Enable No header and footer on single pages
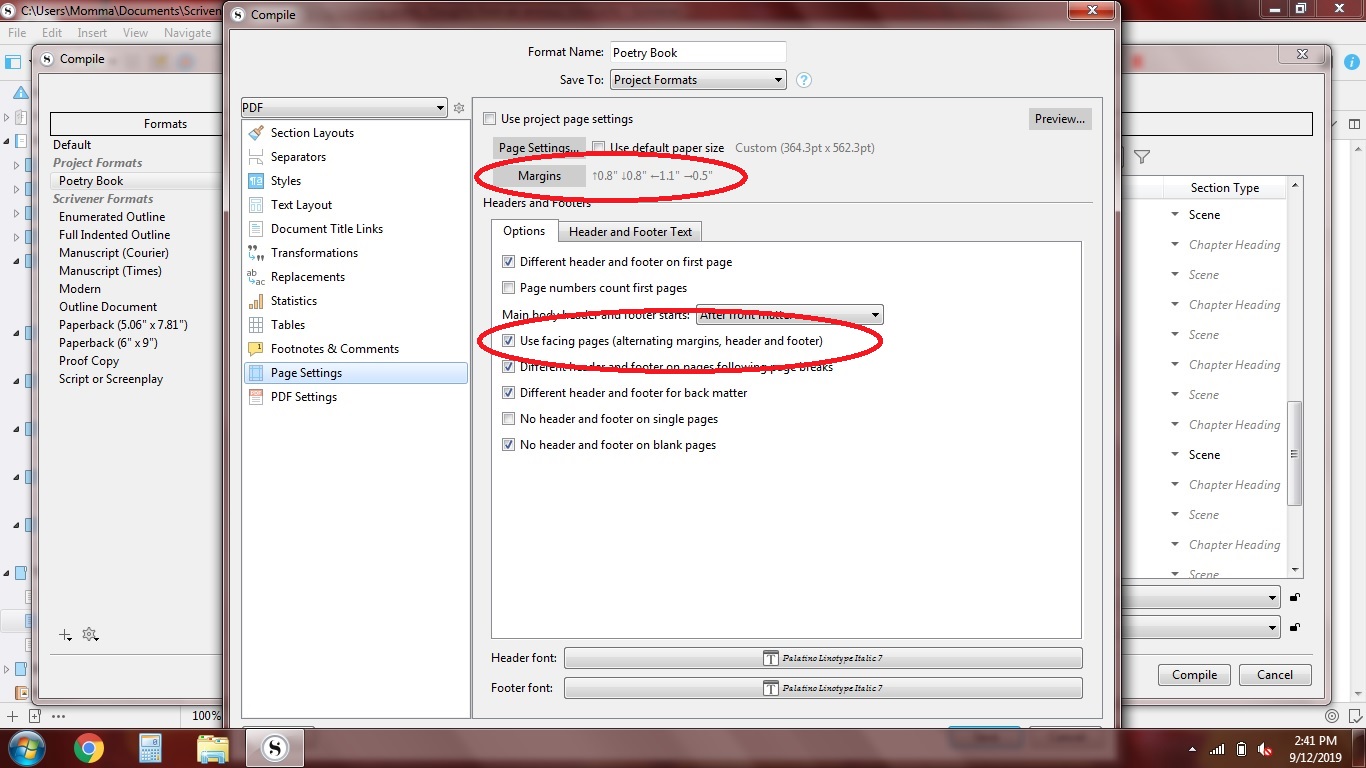Image resolution: width=1366 pixels, height=768 pixels. click(509, 419)
